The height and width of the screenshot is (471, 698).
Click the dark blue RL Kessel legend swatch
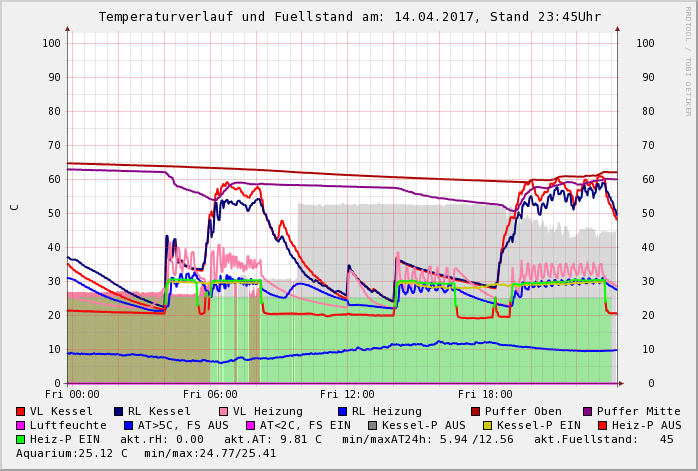coord(118,411)
